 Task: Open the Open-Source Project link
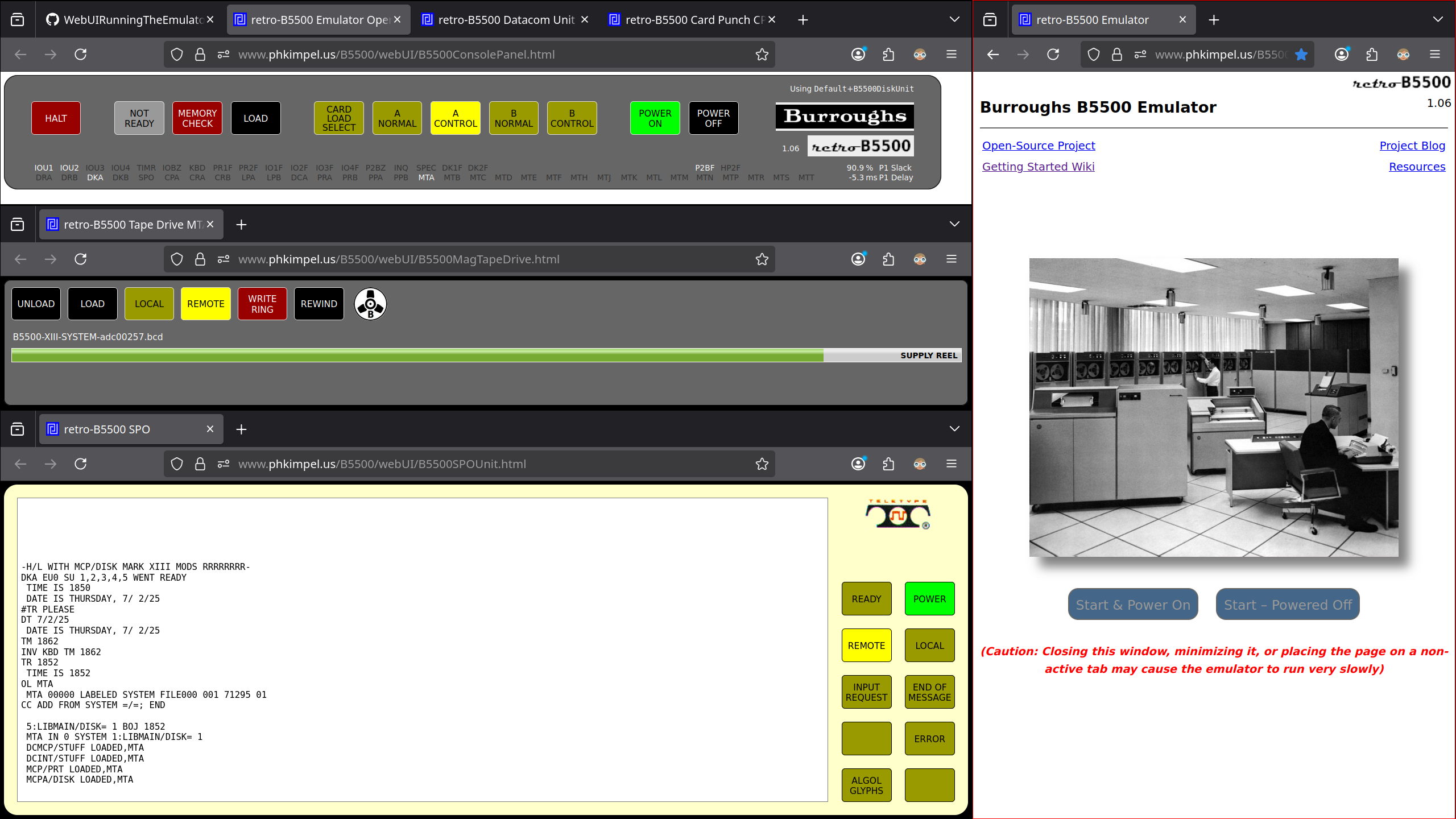tap(1039, 146)
